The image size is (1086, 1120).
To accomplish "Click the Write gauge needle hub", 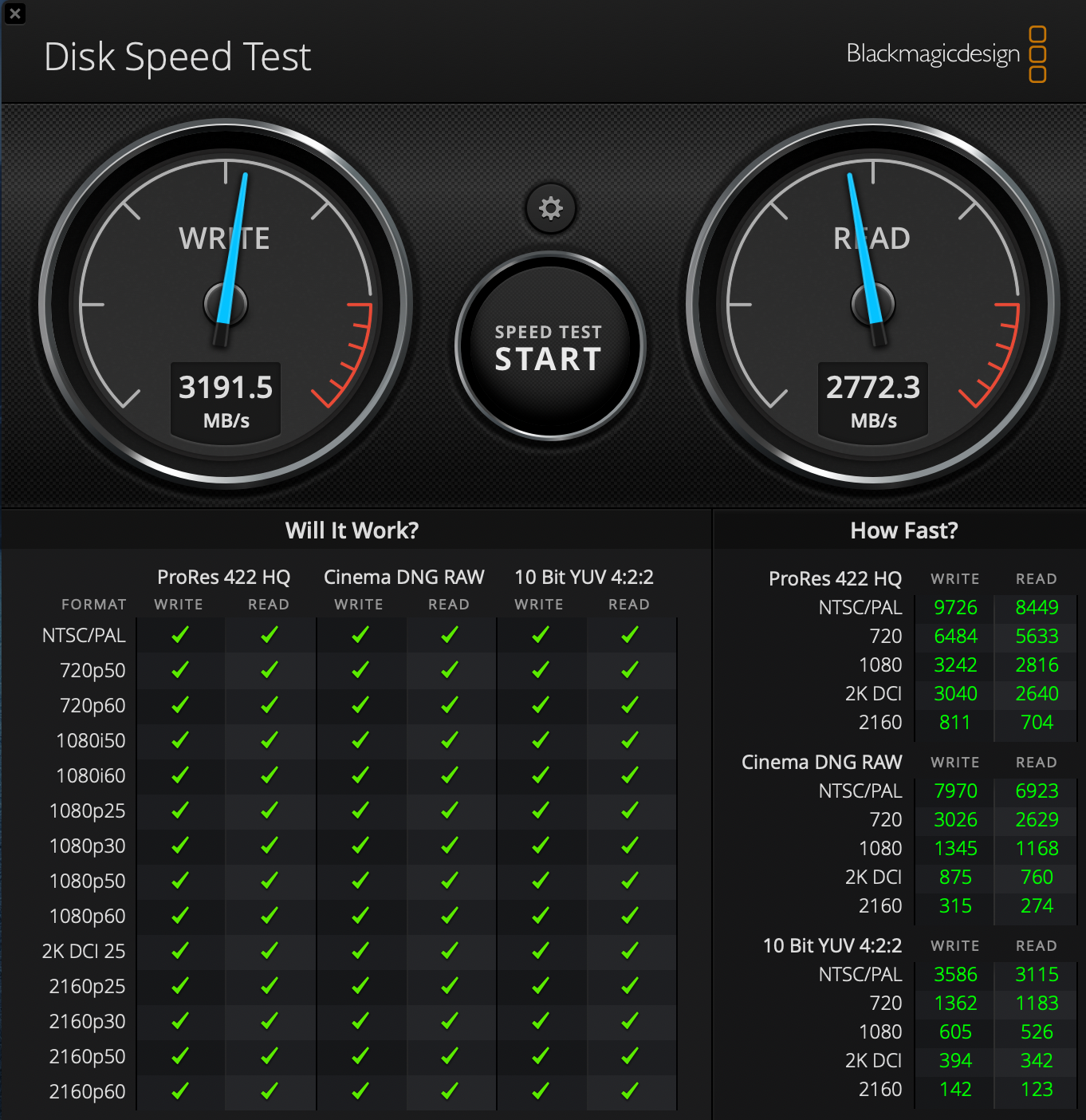I will click(x=226, y=304).
